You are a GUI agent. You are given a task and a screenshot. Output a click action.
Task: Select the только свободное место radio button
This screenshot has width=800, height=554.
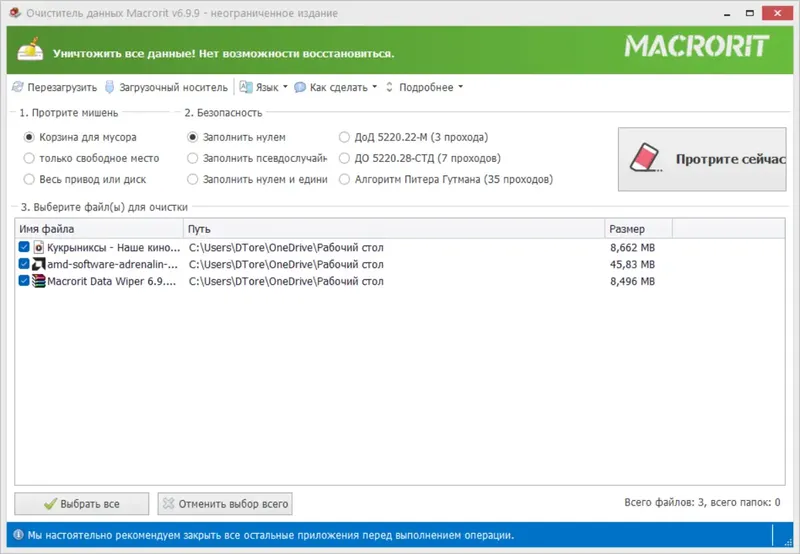coord(29,158)
